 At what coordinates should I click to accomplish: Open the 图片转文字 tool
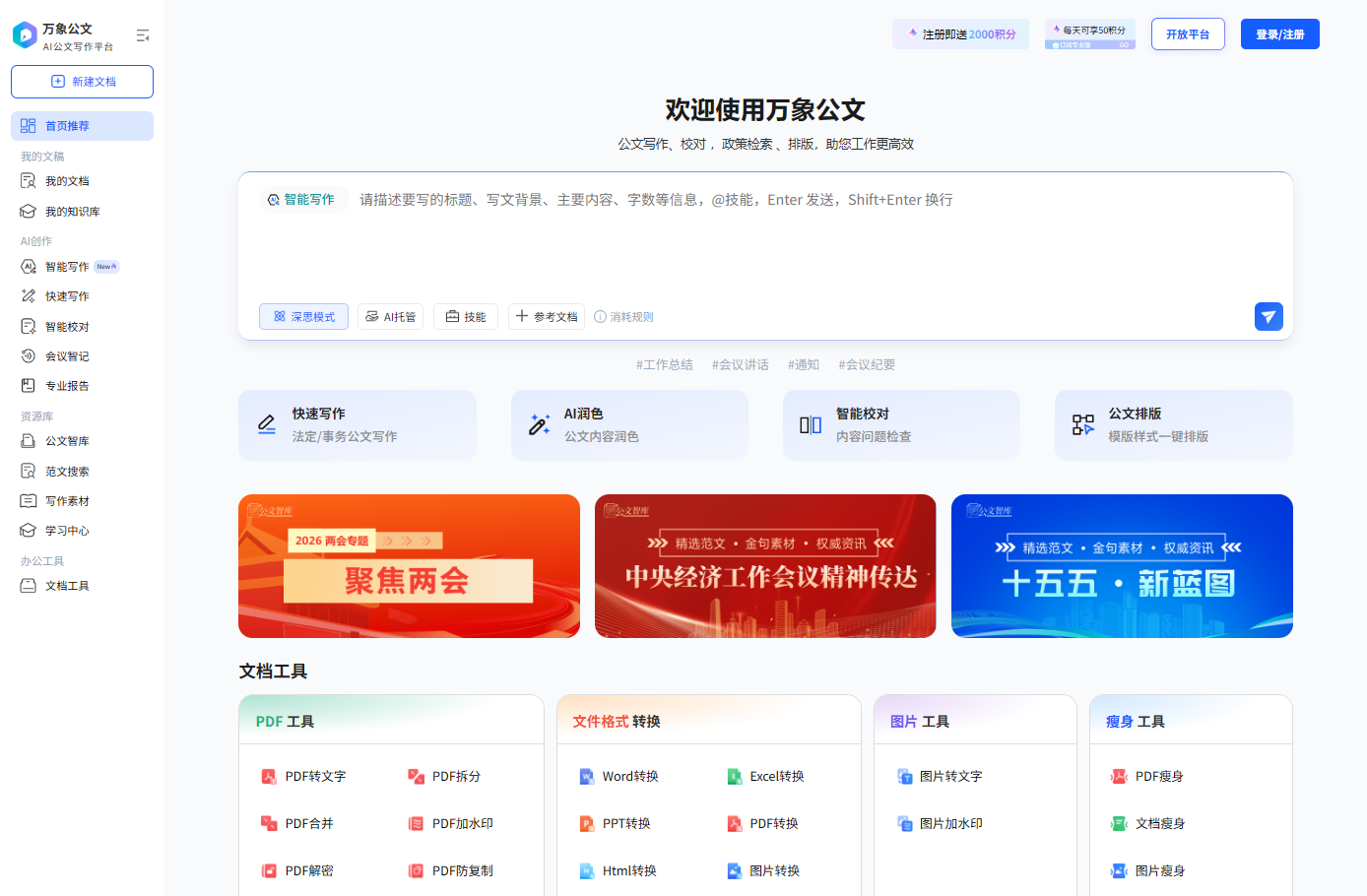(x=940, y=777)
